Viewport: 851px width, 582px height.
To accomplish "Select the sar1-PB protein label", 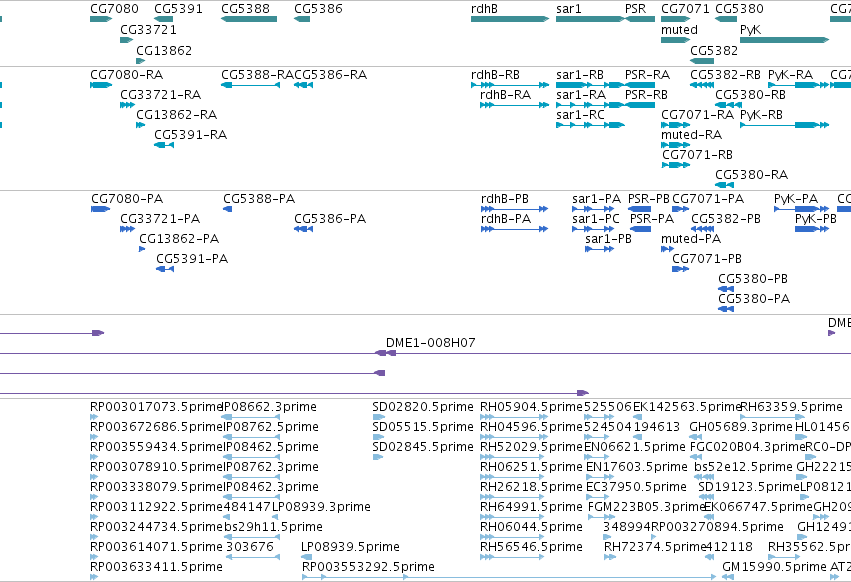I will coord(608,239).
